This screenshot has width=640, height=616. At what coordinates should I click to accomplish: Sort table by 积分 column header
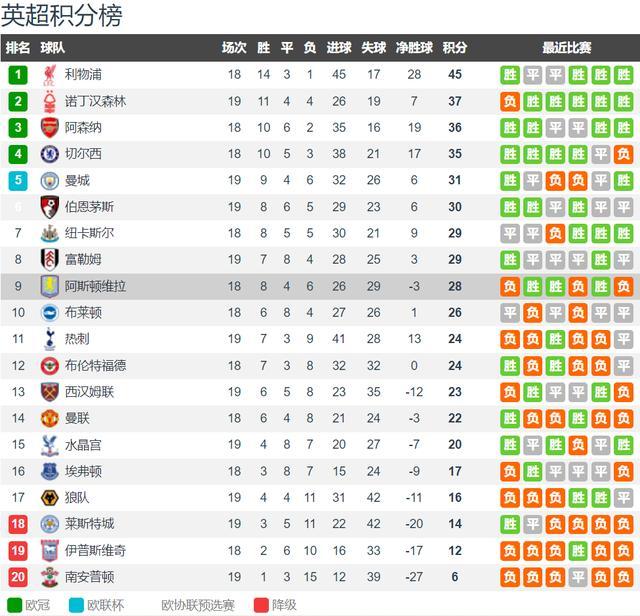(x=455, y=48)
